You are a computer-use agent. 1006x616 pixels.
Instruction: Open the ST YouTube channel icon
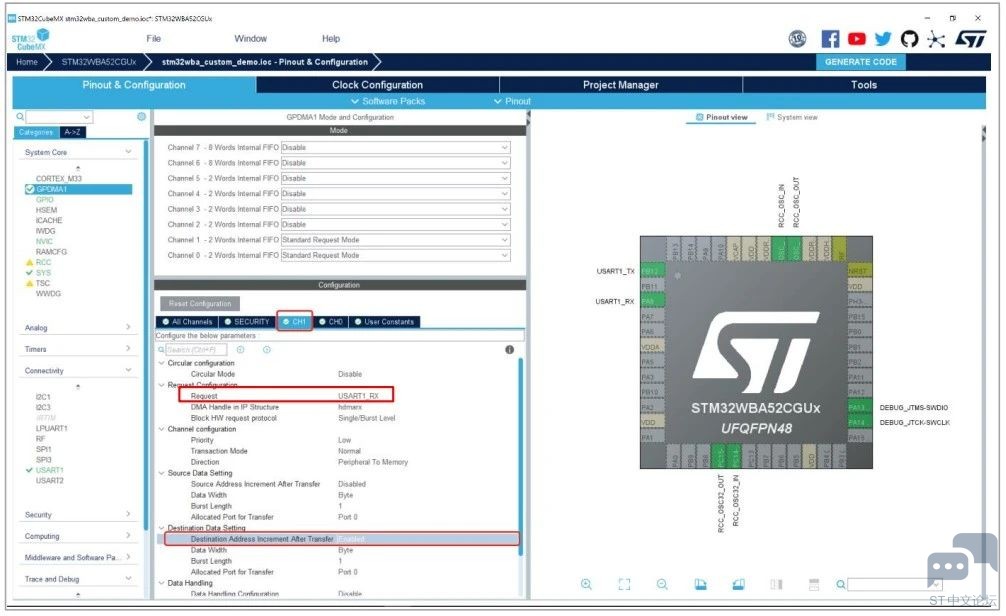(857, 39)
